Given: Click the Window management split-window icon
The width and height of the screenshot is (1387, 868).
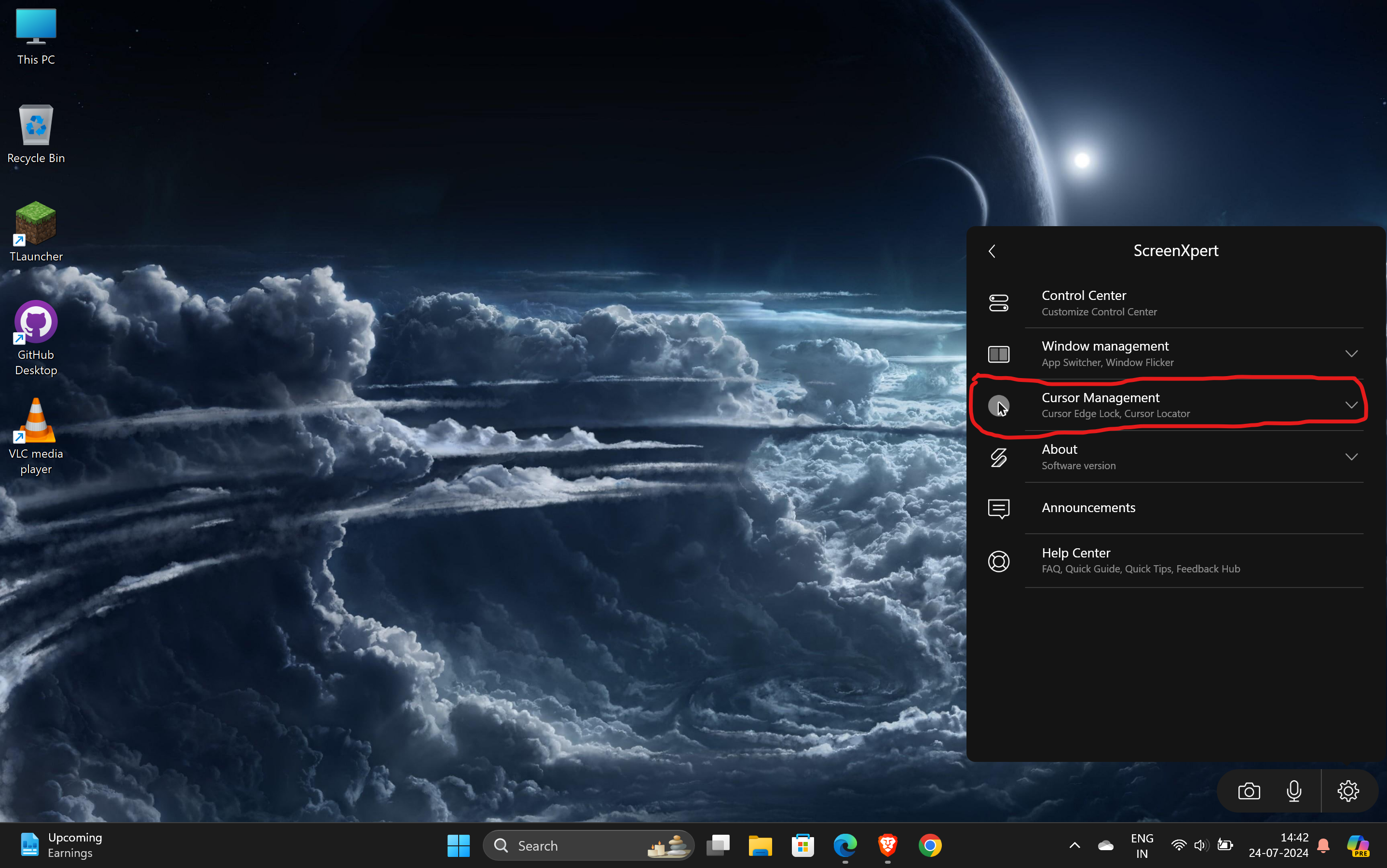Looking at the screenshot, I should pos(998,354).
